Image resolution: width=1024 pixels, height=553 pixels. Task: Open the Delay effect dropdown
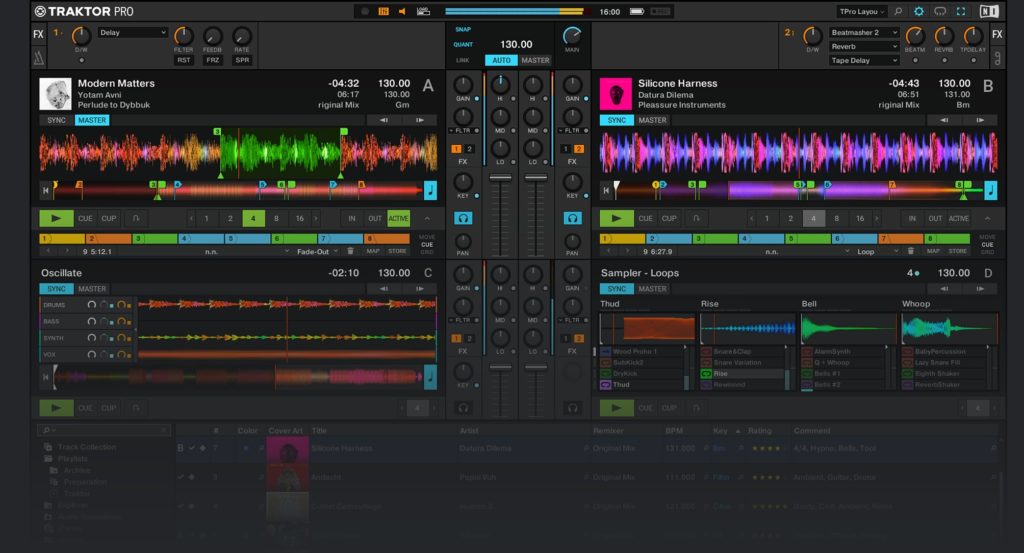pyautogui.click(x=133, y=32)
